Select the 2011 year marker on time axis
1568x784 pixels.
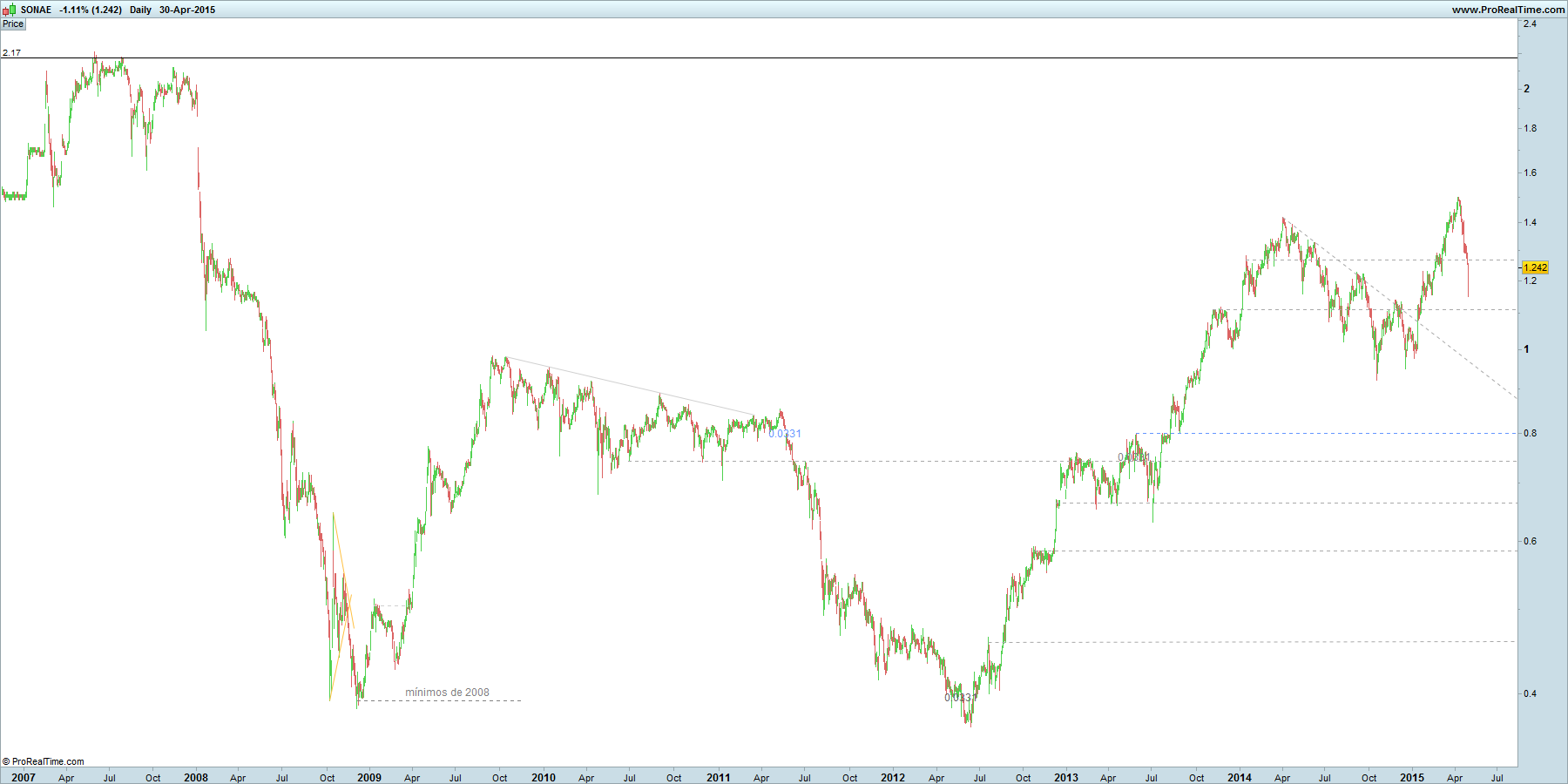point(719,777)
